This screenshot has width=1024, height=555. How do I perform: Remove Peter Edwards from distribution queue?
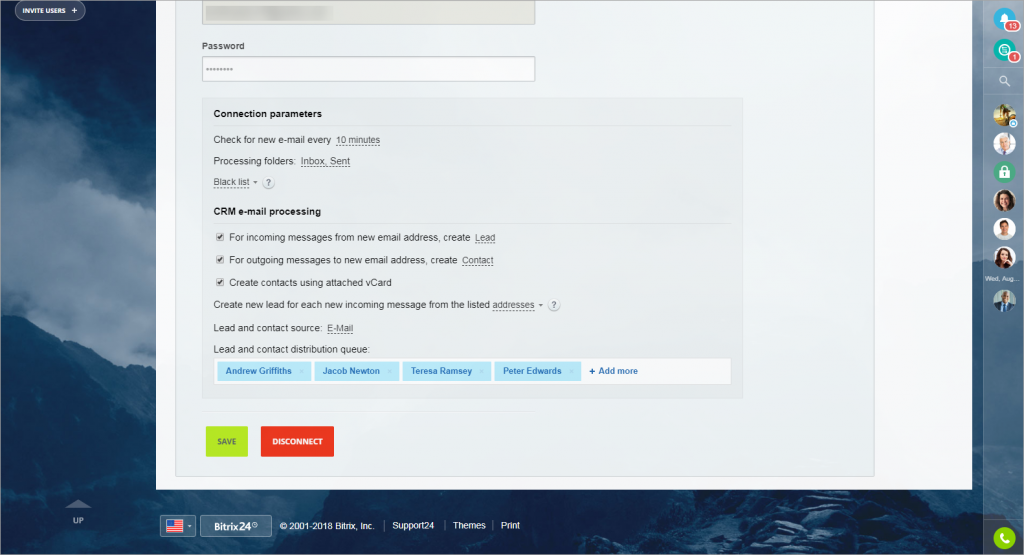(571, 371)
